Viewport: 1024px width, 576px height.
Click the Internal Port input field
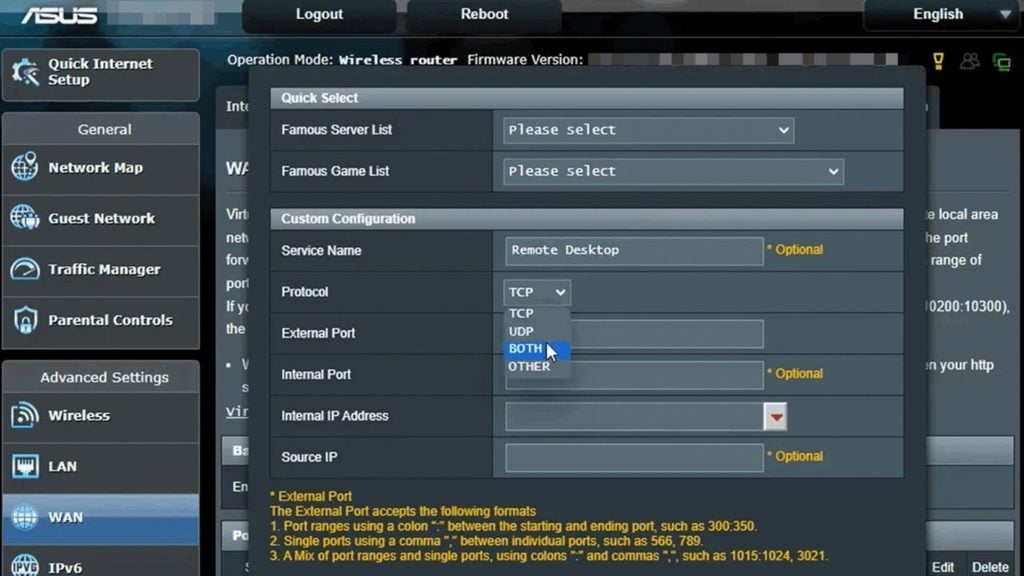click(x=634, y=375)
